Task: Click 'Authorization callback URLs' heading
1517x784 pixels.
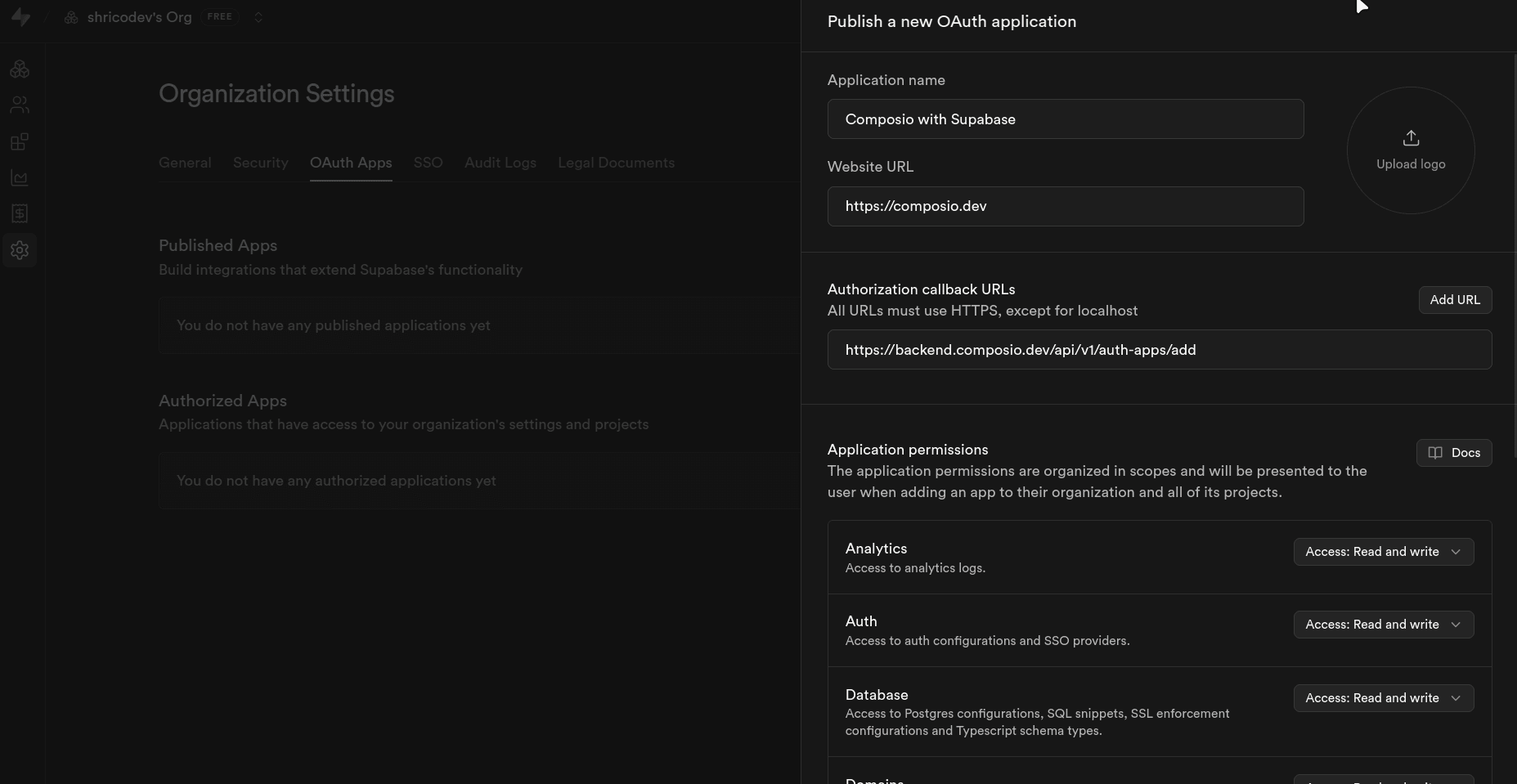Action: click(922, 289)
